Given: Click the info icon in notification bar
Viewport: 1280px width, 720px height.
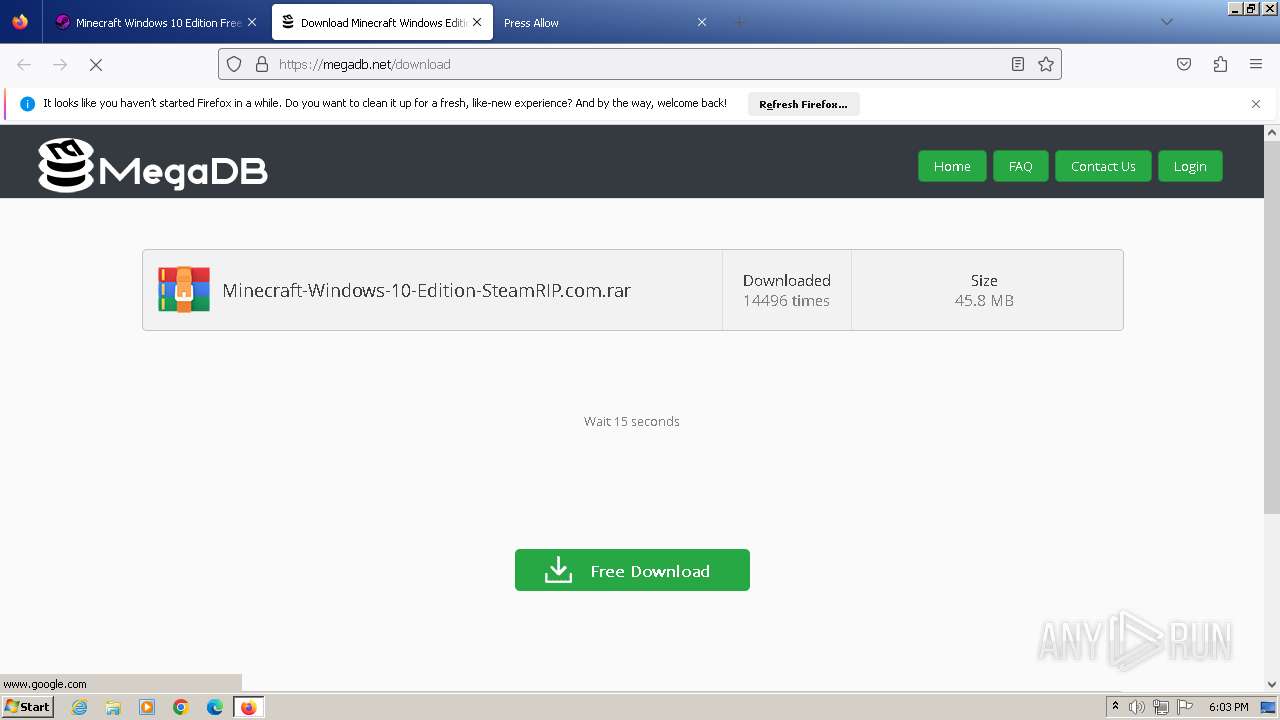Looking at the screenshot, I should tap(27, 104).
